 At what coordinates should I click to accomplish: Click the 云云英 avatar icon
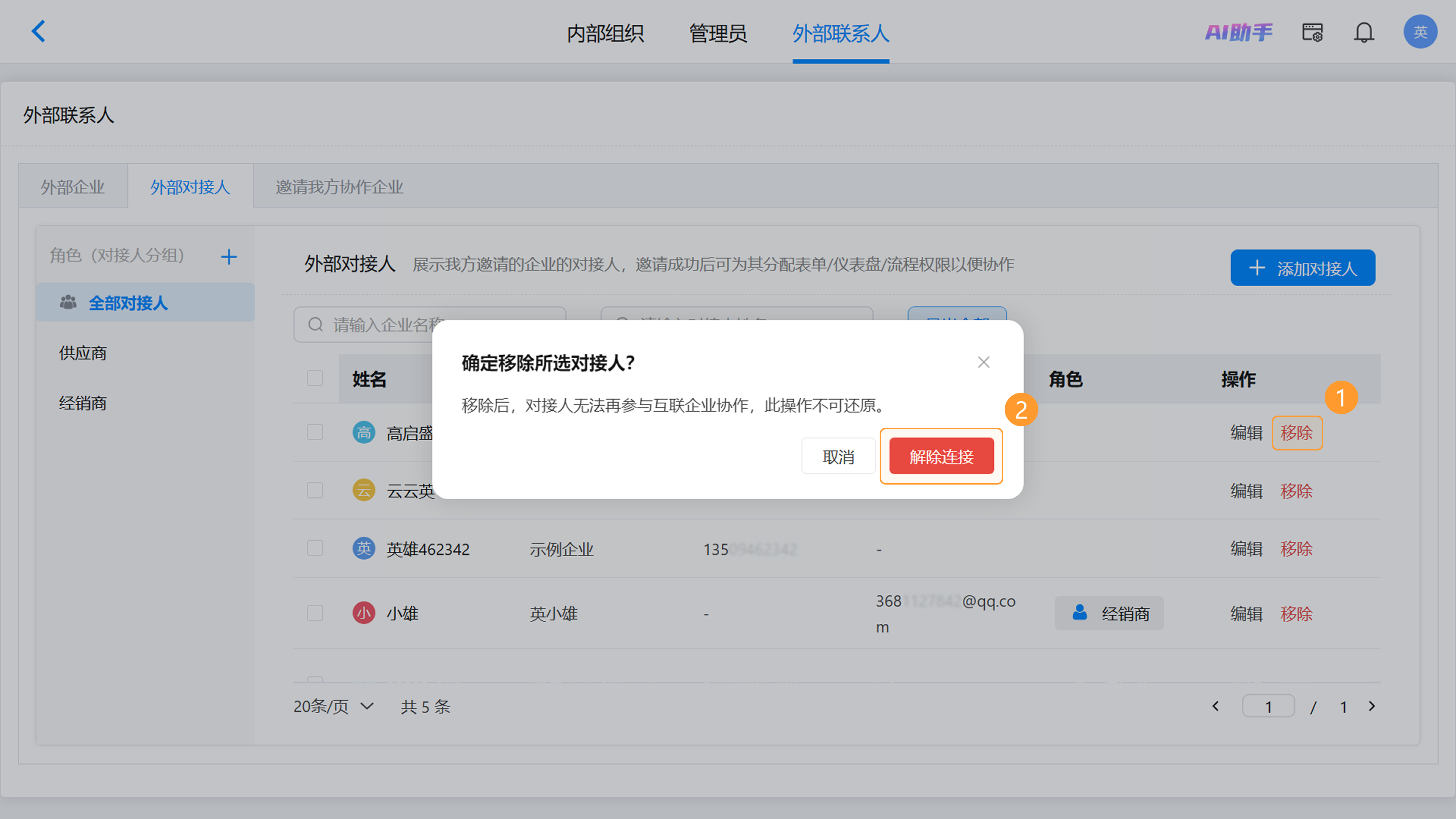[364, 490]
